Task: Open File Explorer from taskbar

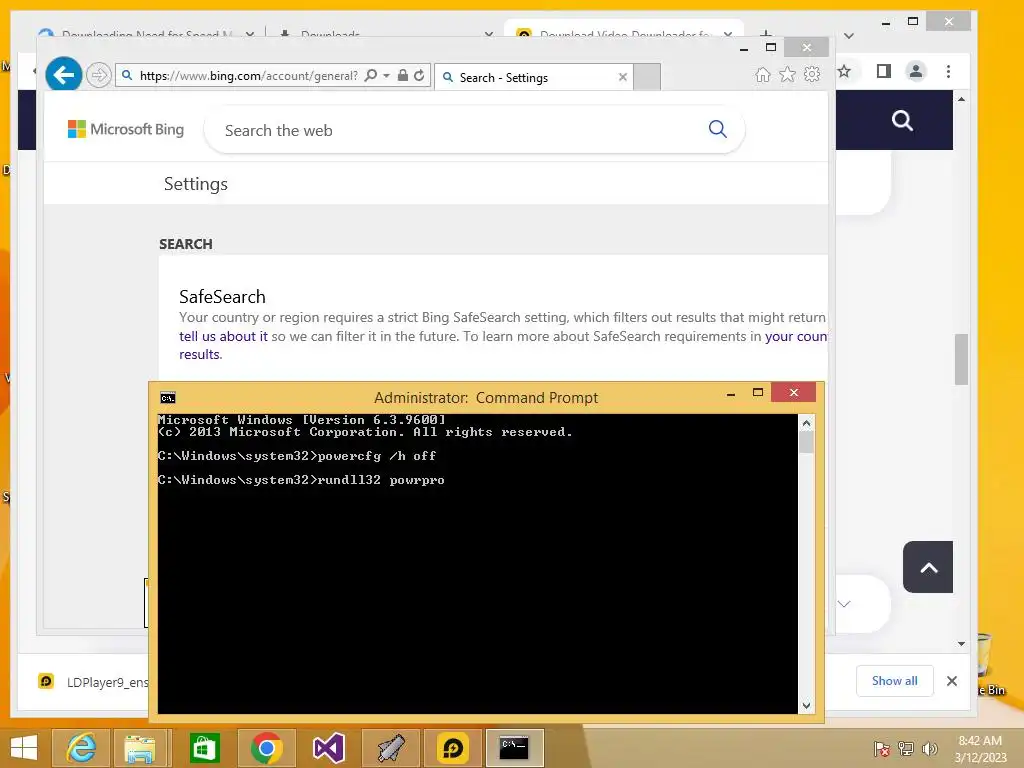Action: coord(140,748)
